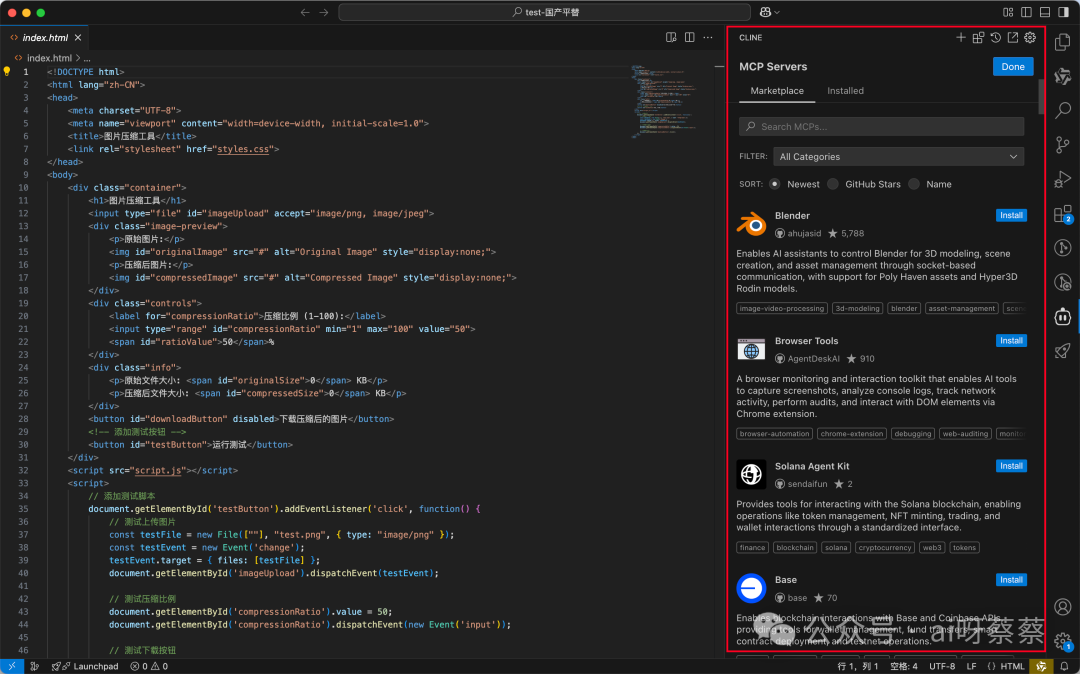Close the index.html editor tab

(78, 37)
